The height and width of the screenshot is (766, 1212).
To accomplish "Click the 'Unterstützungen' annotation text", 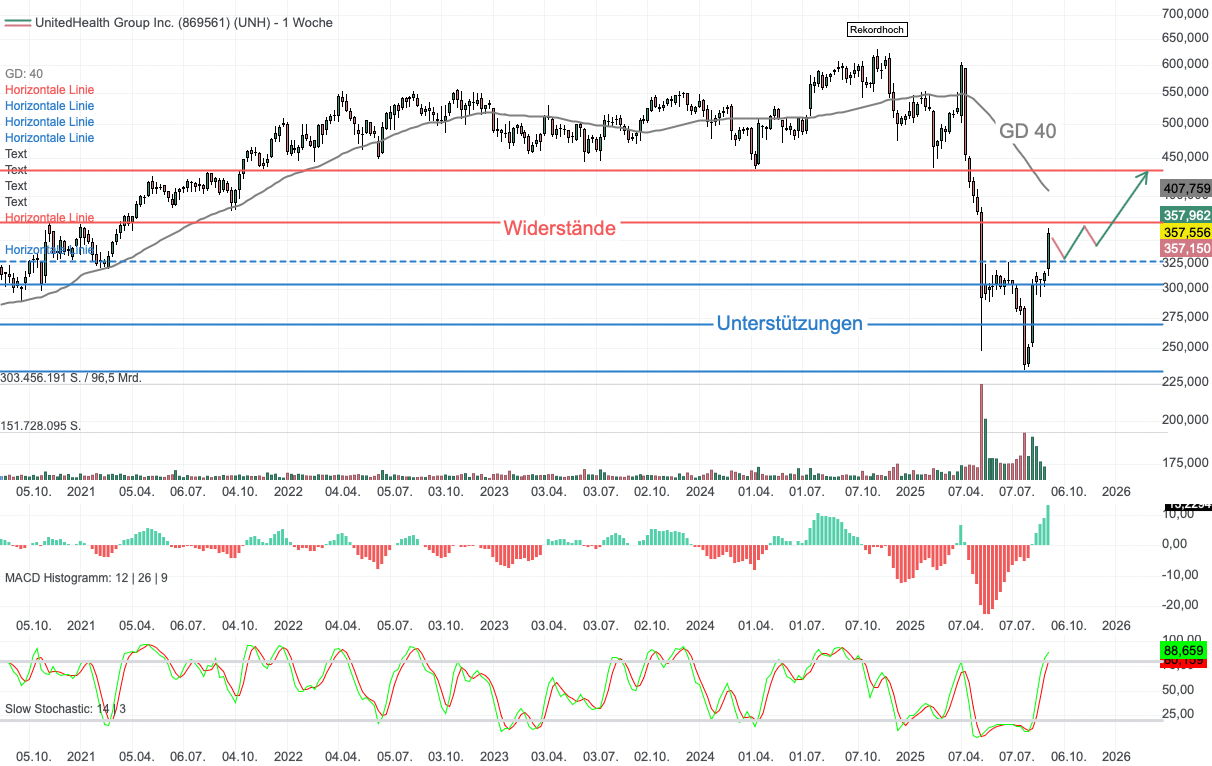I will [790, 324].
